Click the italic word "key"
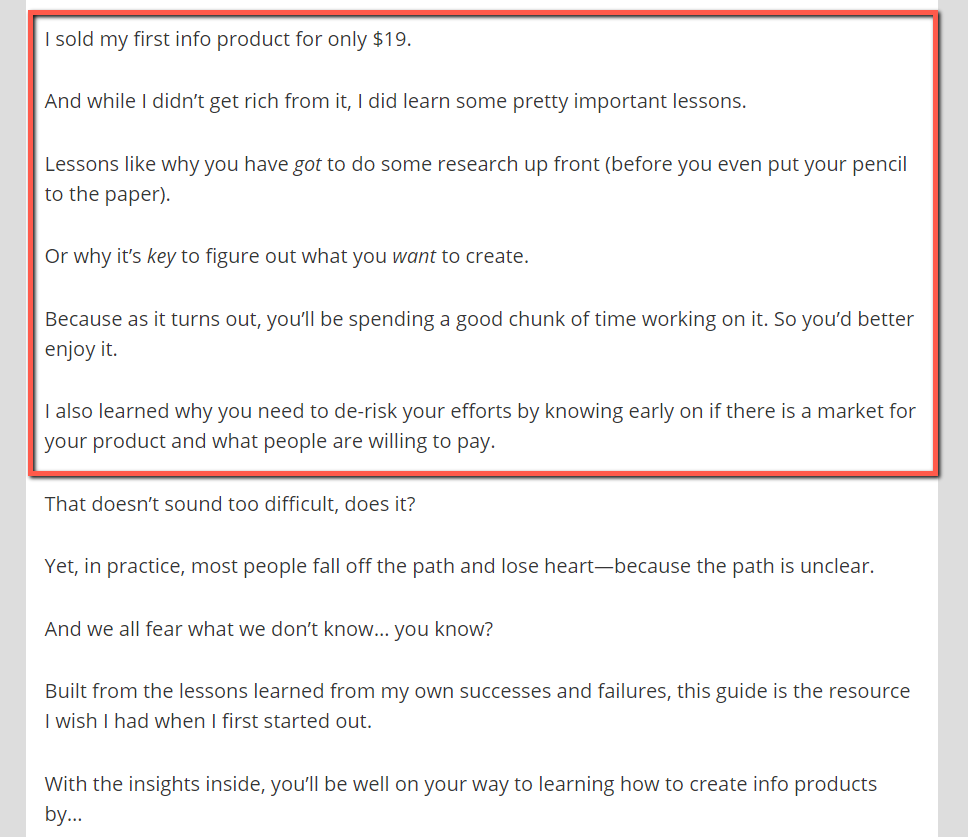This screenshot has height=837, width=968. click(161, 256)
